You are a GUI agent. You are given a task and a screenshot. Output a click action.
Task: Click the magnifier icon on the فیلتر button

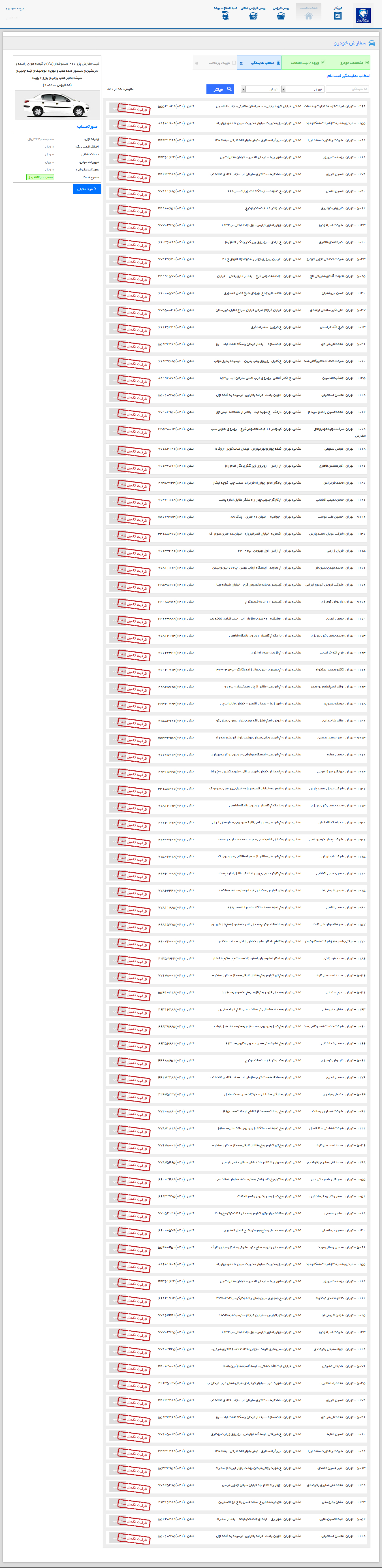click(229, 89)
